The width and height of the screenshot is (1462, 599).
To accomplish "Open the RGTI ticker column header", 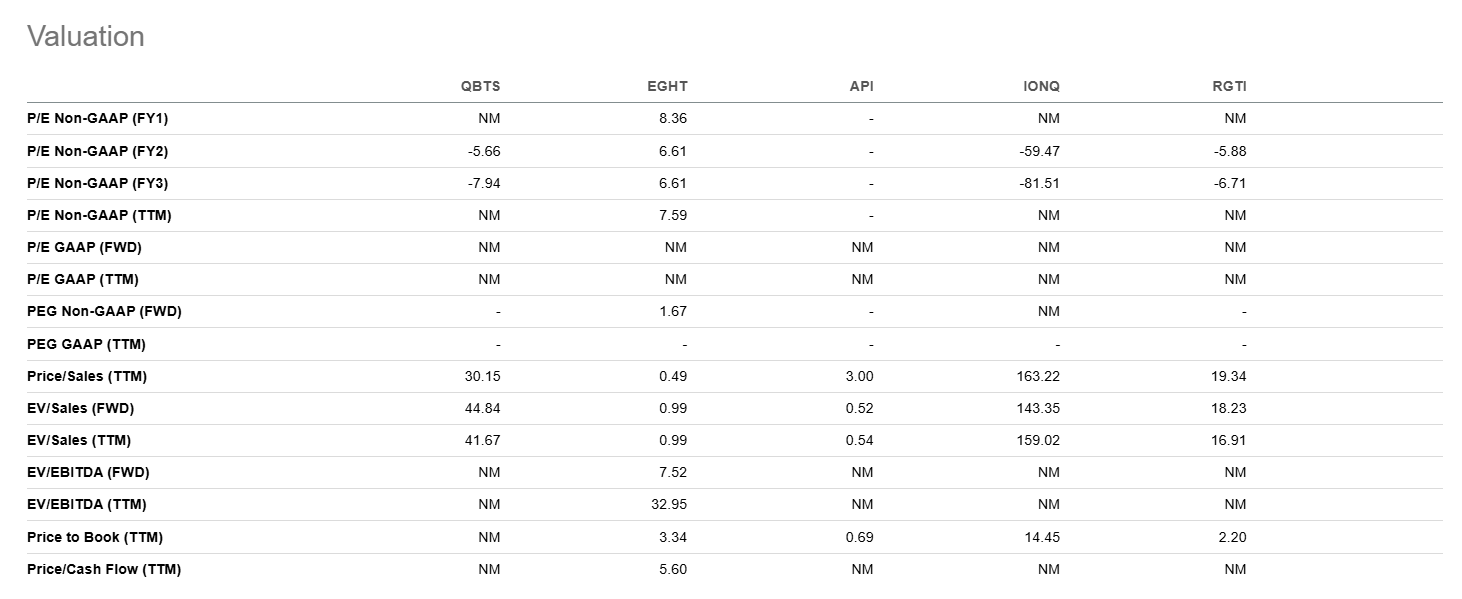I will pos(1229,86).
